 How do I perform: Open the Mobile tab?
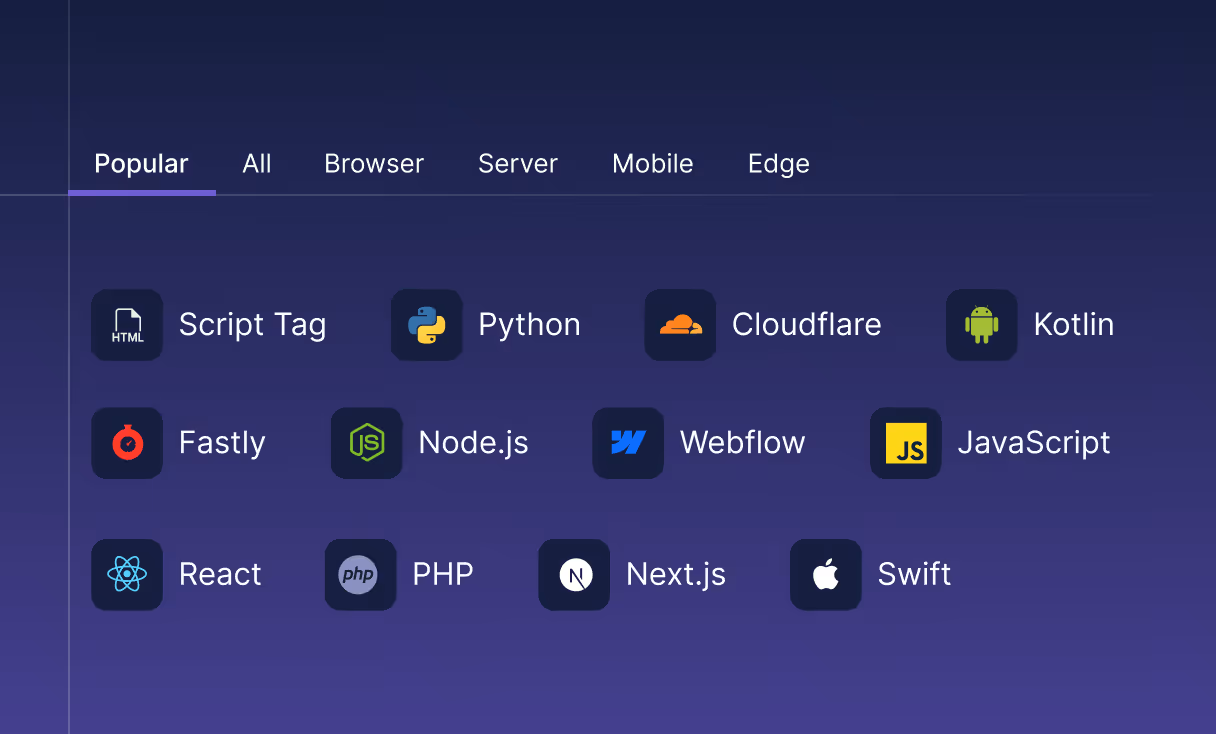point(653,163)
